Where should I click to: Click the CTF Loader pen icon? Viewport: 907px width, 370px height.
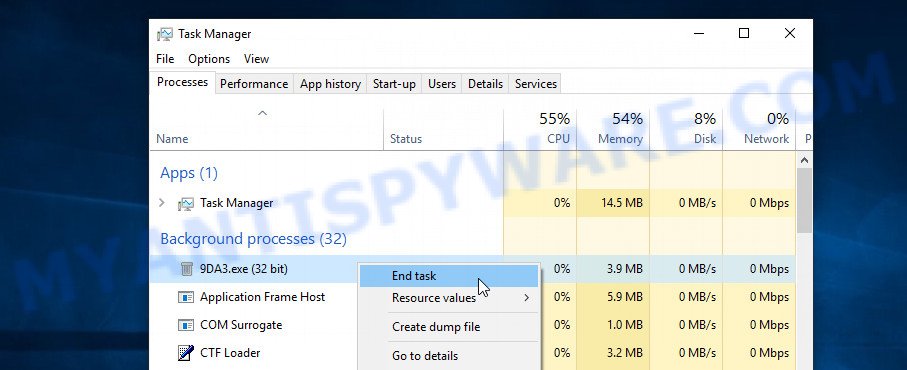(185, 353)
